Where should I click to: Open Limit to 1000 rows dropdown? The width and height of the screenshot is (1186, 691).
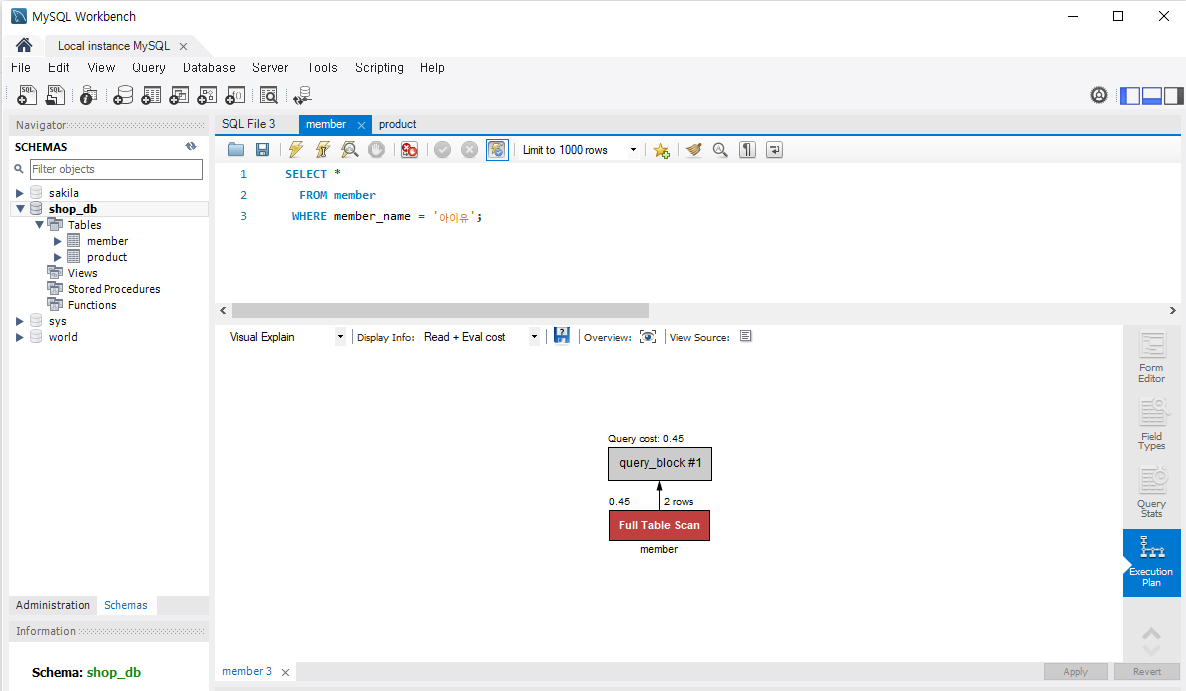pos(633,150)
